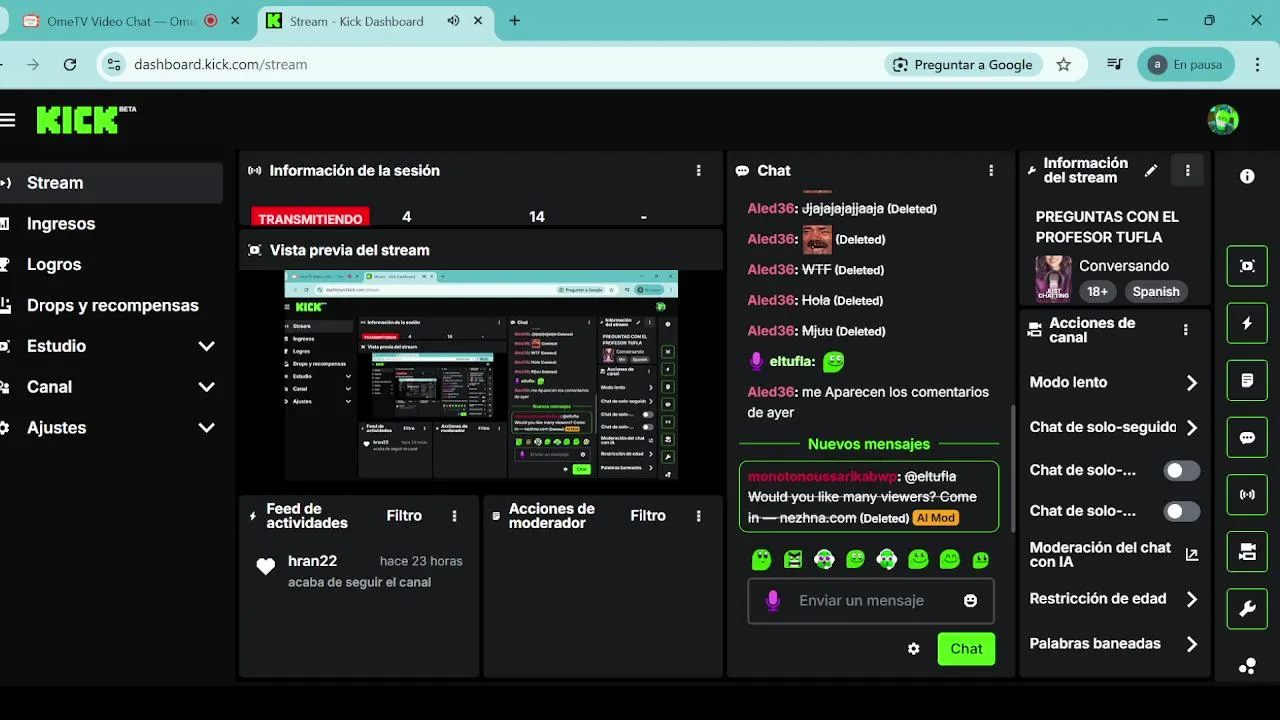Open emoji picker in the message box

[970, 601]
